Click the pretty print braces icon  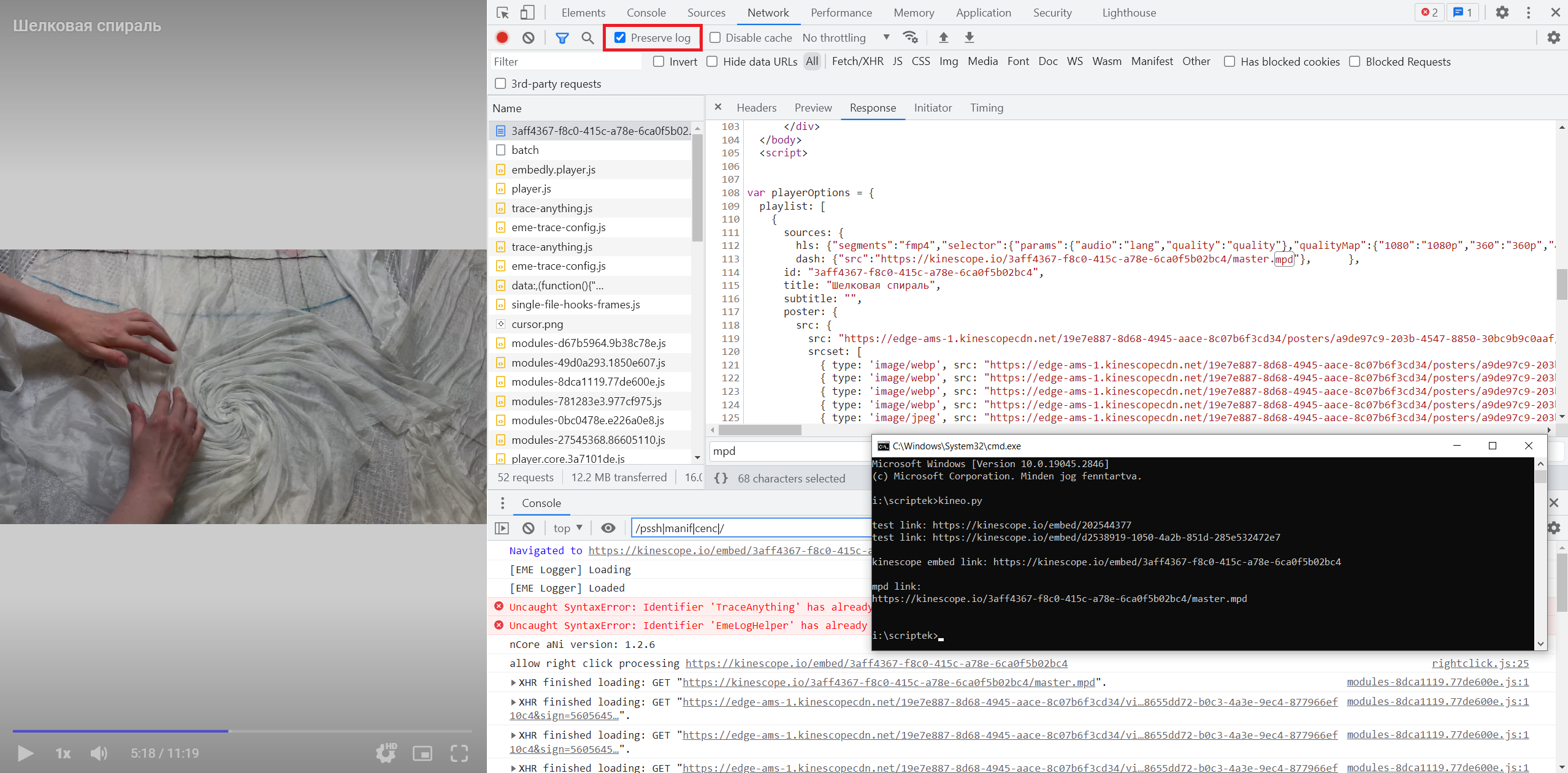[721, 478]
